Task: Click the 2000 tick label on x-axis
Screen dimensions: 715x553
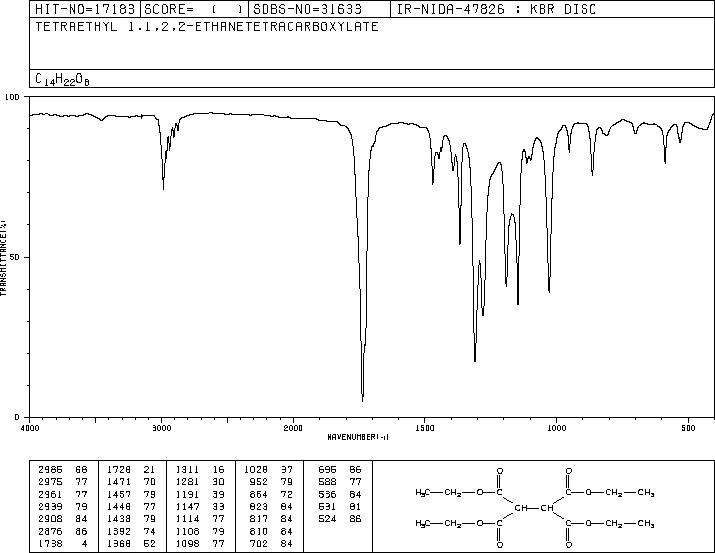Action: (x=293, y=428)
